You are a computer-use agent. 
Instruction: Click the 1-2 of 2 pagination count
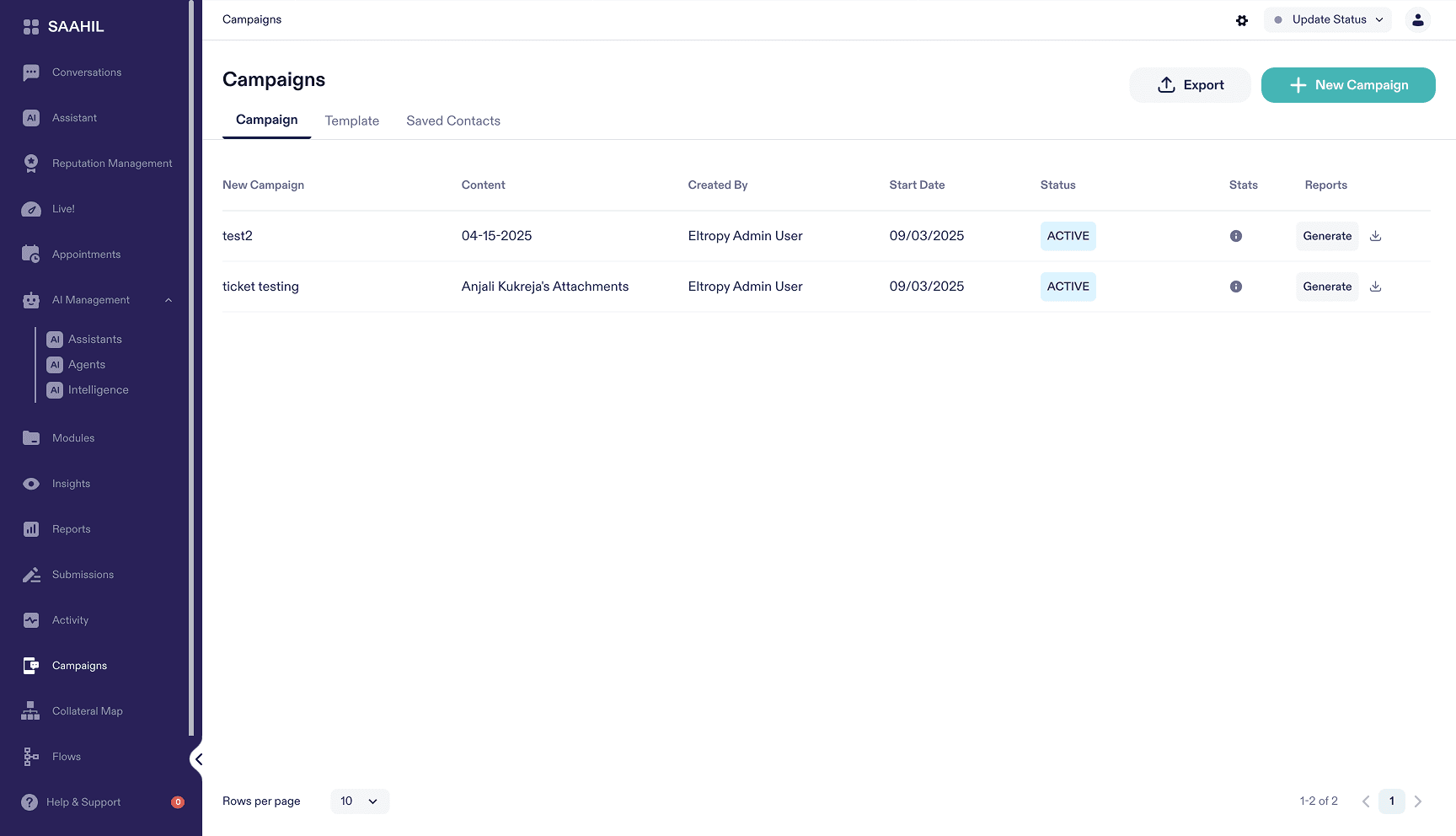[1319, 801]
